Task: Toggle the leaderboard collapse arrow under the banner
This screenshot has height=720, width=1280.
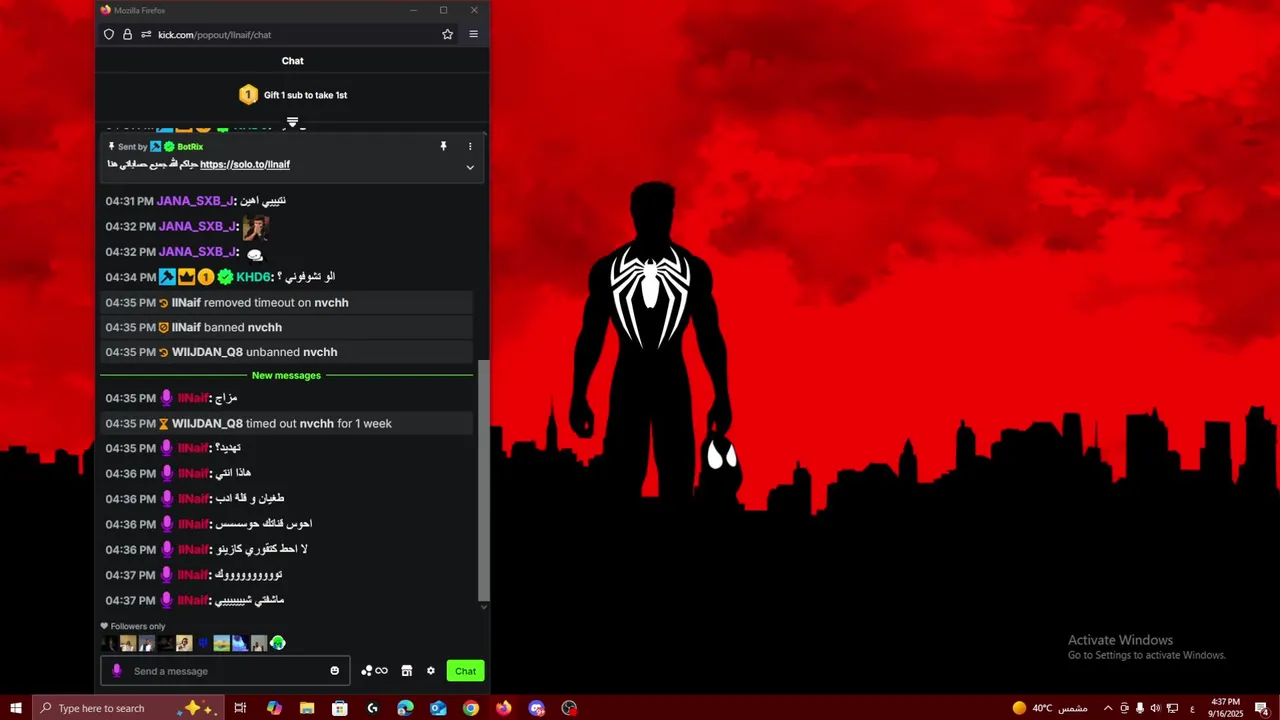Action: [292, 122]
